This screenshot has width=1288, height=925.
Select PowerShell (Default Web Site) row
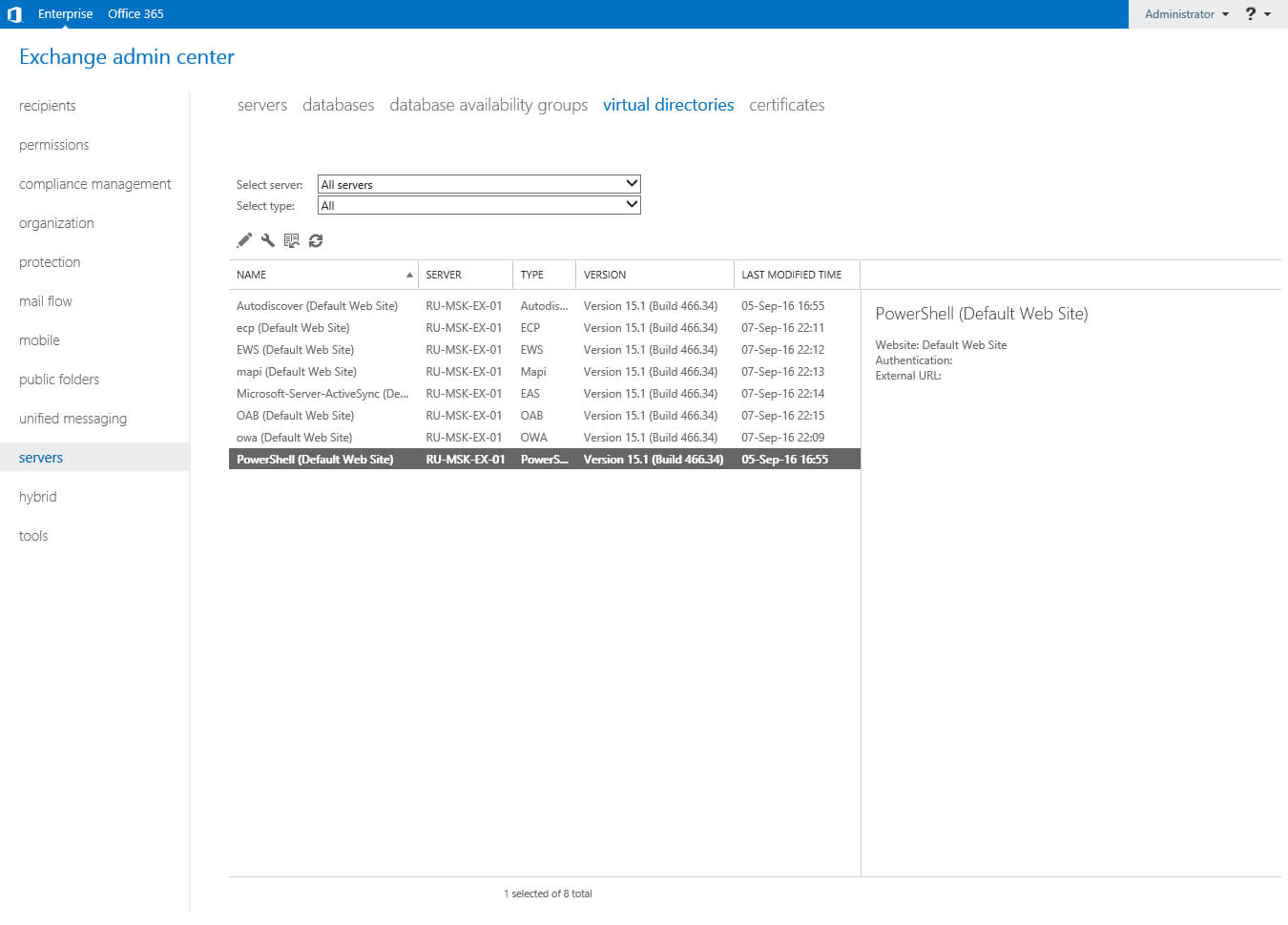coord(544,460)
